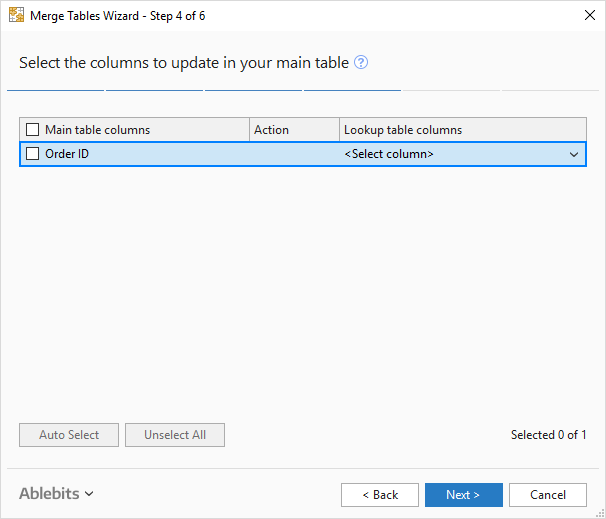Click the Action cell in the Order ID row
Viewport: 606px width, 519px height.
tap(294, 154)
